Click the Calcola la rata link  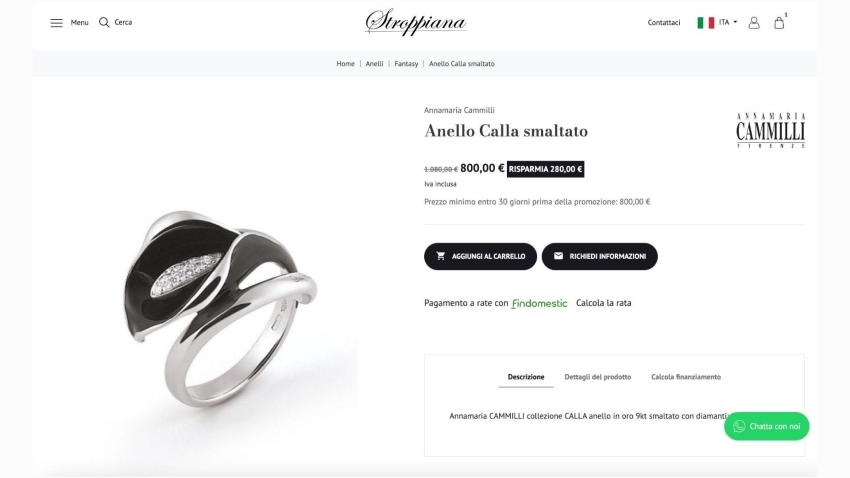point(603,303)
